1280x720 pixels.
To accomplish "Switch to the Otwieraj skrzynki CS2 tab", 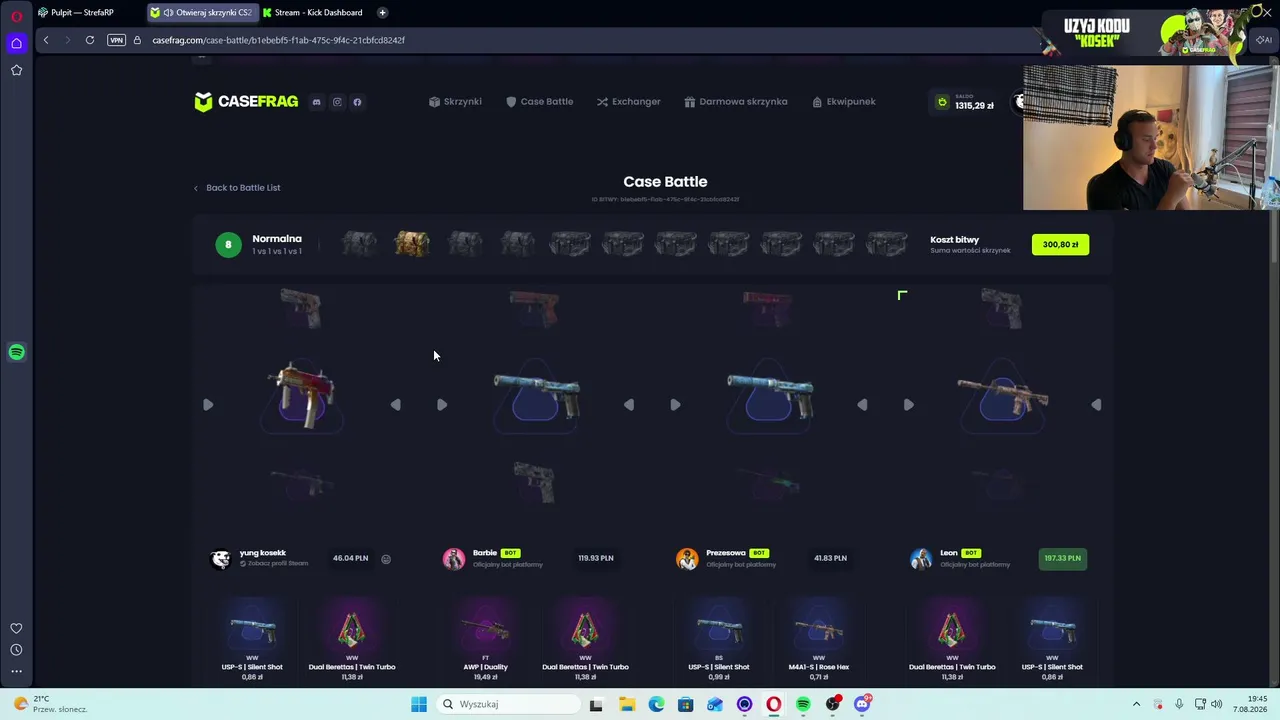I will point(201,12).
